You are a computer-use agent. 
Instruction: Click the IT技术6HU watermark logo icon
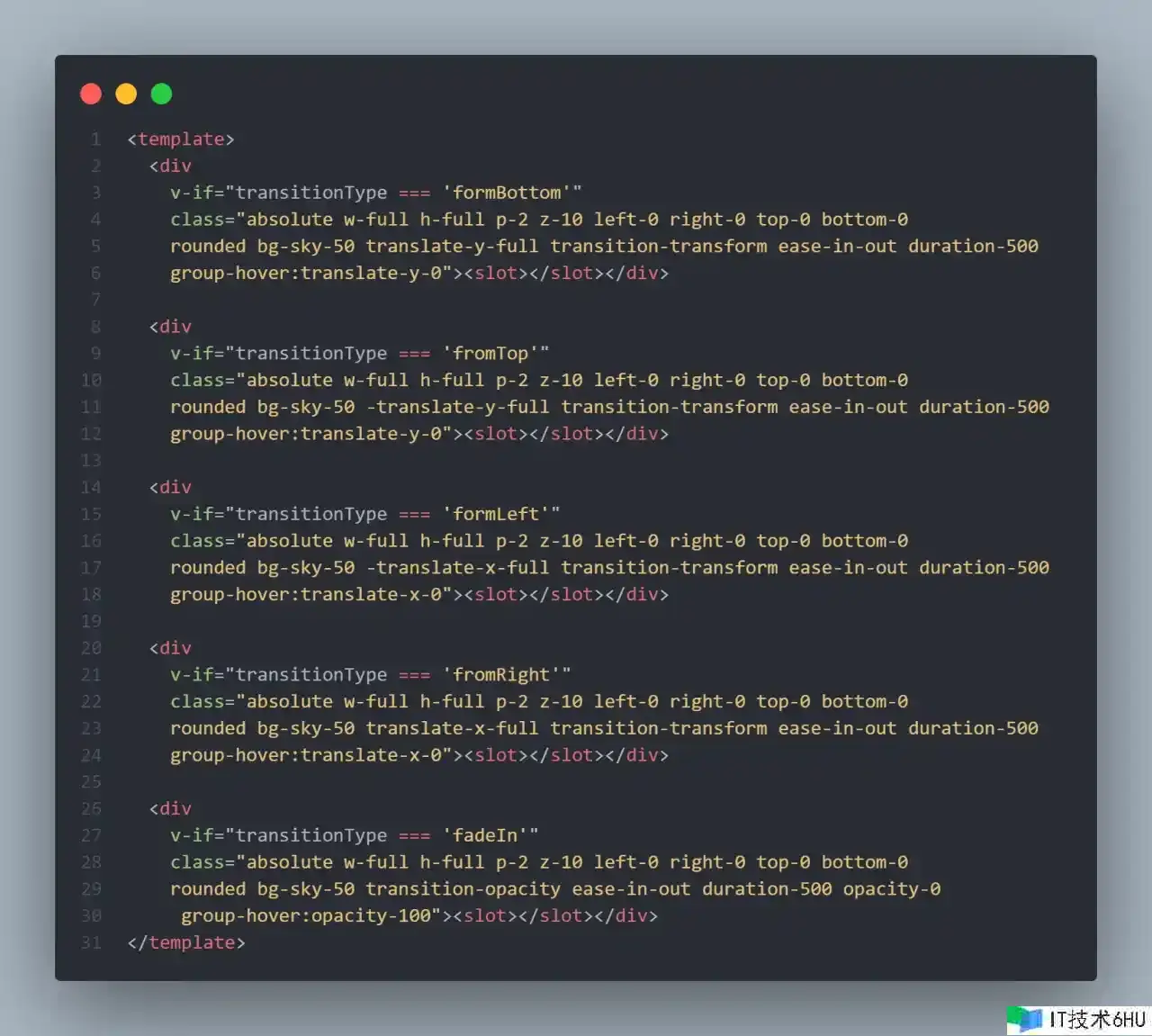[x=1024, y=1019]
